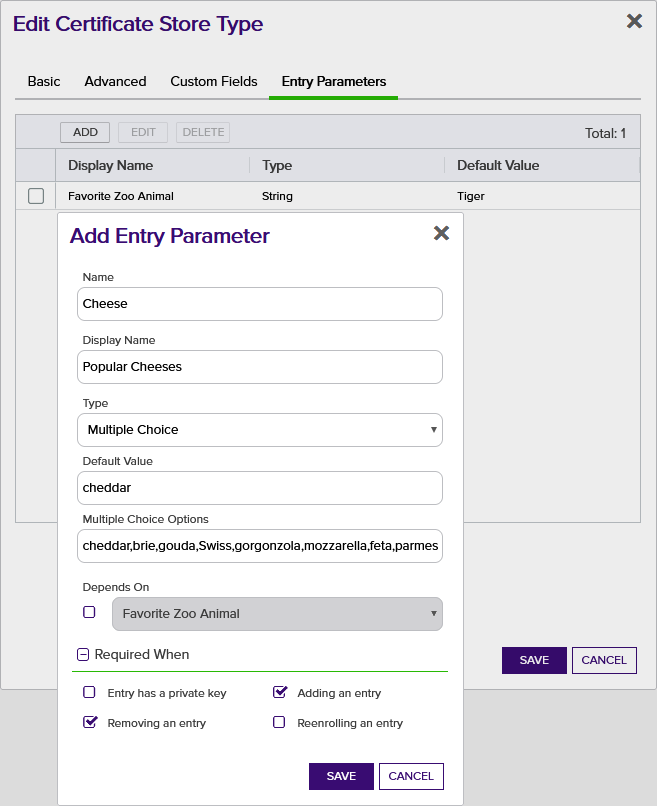Close the Add Entry Parameter dialog

(441, 233)
